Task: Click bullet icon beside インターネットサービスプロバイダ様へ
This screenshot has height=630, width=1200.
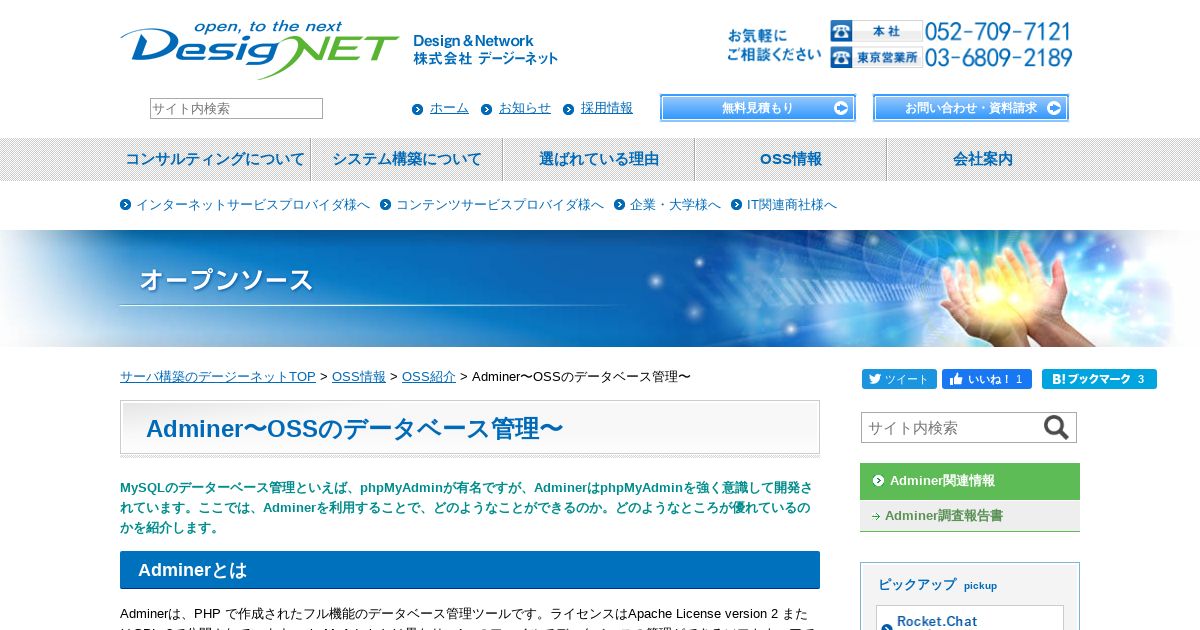Action: tap(126, 205)
